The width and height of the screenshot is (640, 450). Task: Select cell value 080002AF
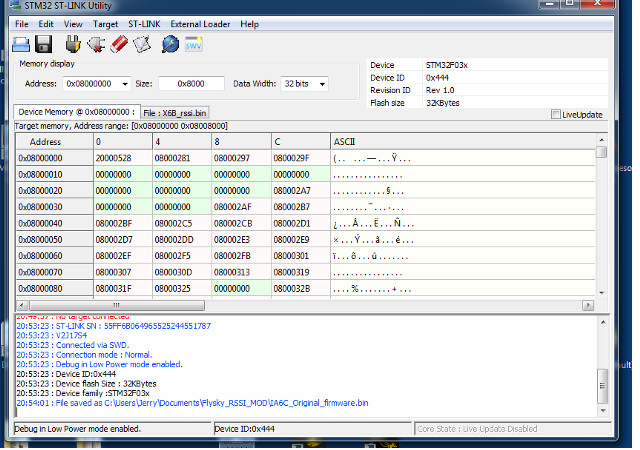(x=242, y=207)
